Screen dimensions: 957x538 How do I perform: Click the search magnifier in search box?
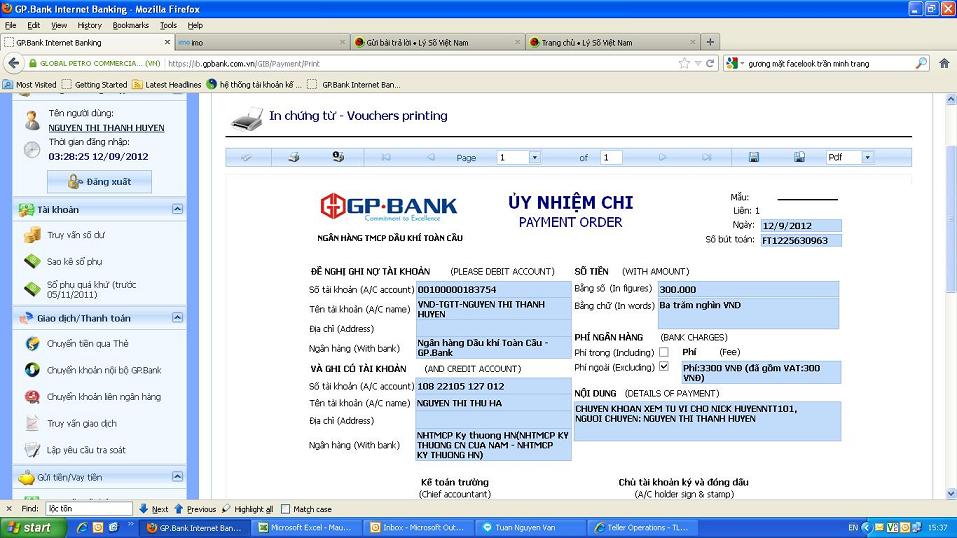(921, 63)
